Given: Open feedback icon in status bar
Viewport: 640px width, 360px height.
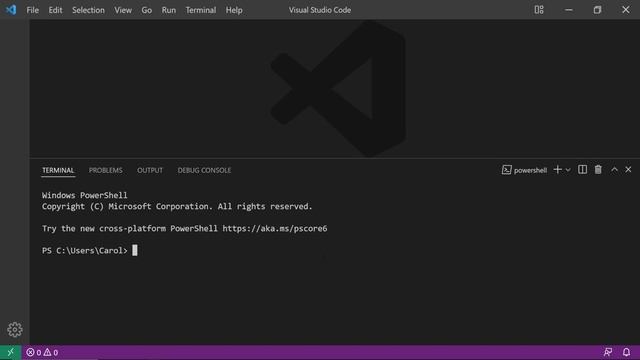Looking at the screenshot, I should click(608, 352).
